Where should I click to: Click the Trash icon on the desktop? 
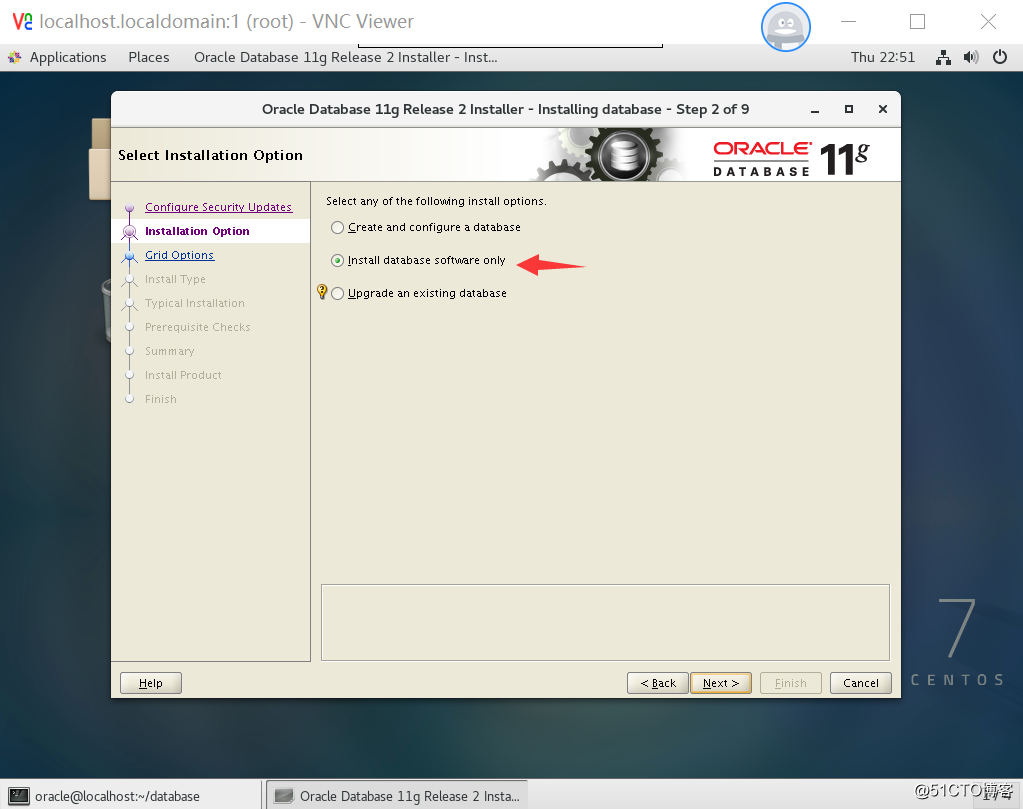(107, 311)
